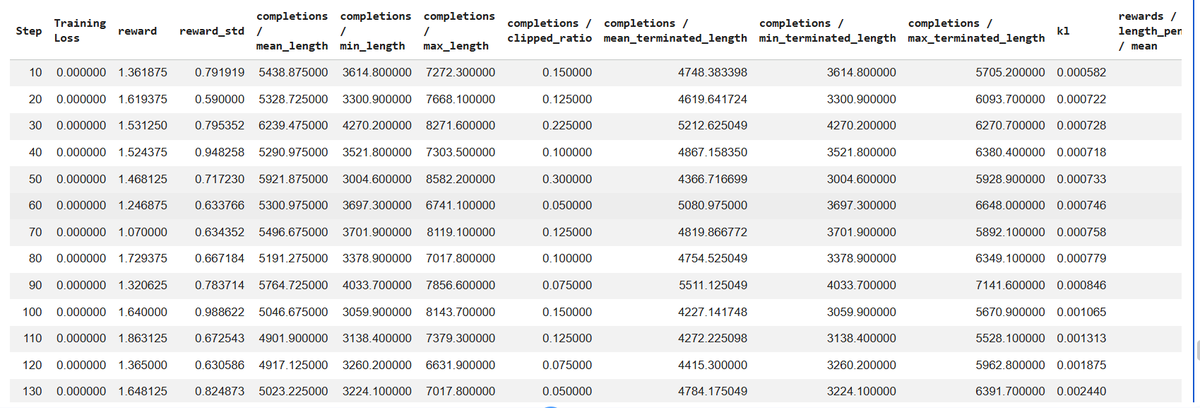
Task: Select max_terminated_length value 7141.600000
Action: pyautogui.click(x=1011, y=286)
